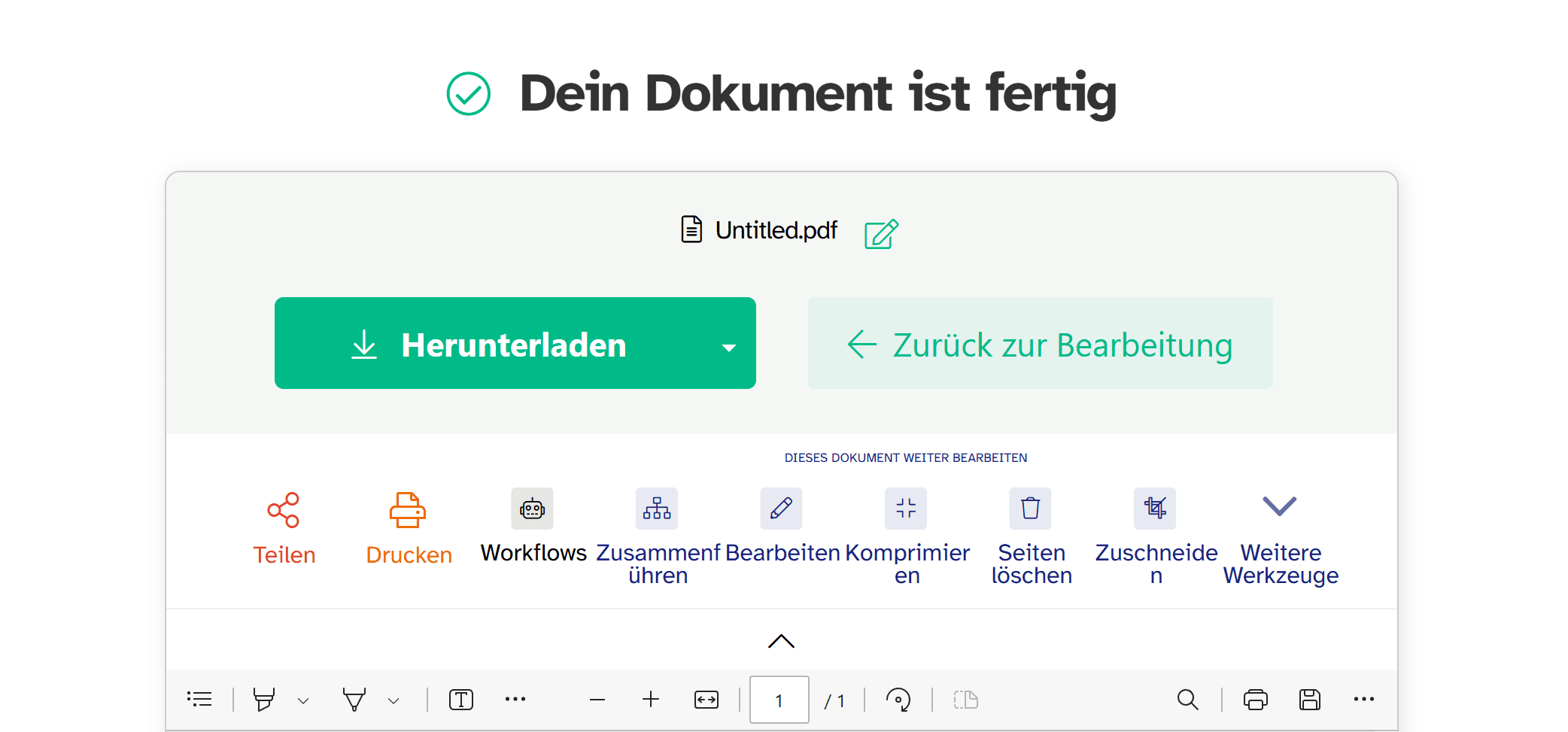
Task: Rename Untitled.pdf with the edit pencil icon
Action: tap(881, 233)
